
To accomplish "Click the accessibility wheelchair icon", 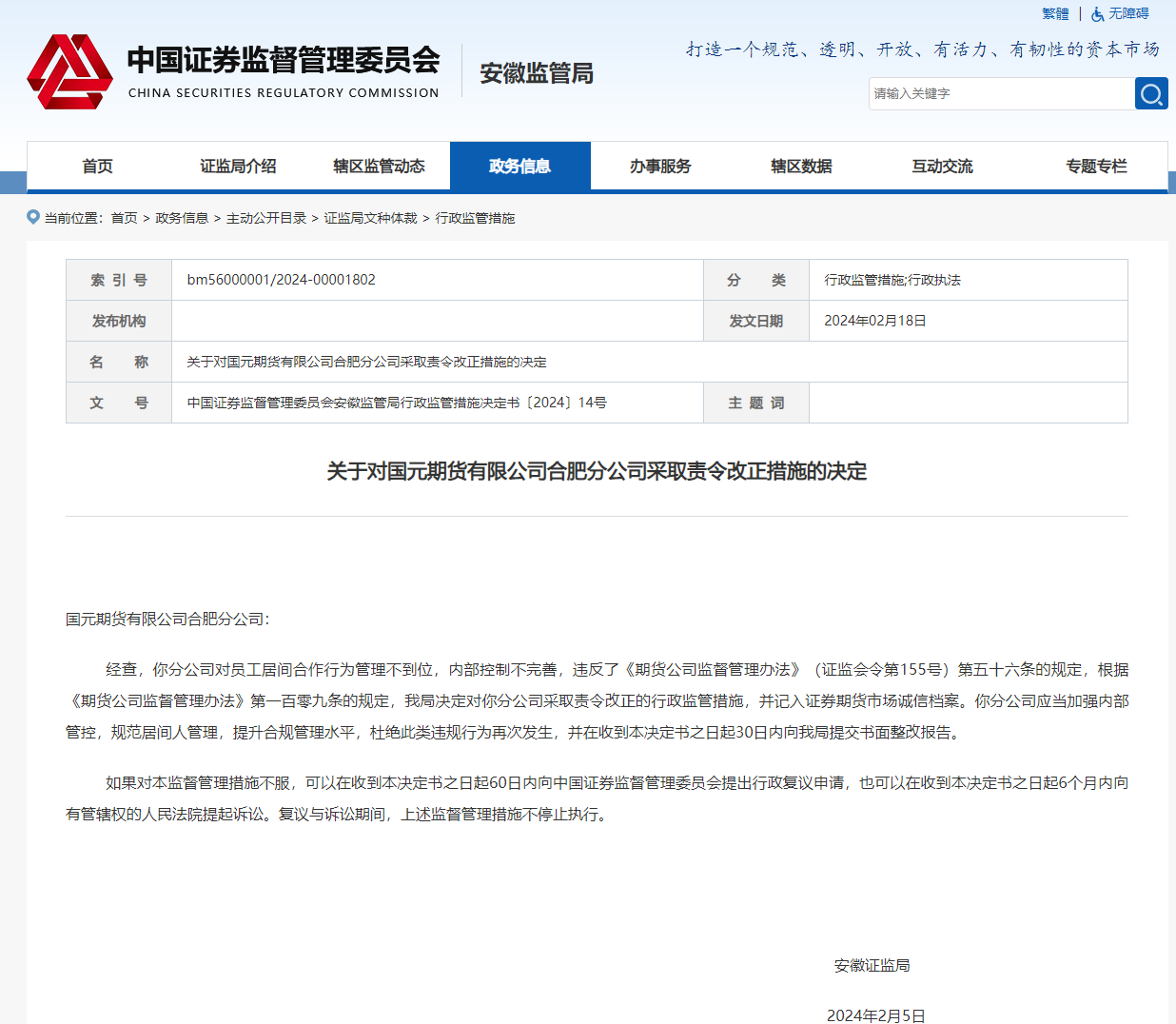I will coord(1098,14).
